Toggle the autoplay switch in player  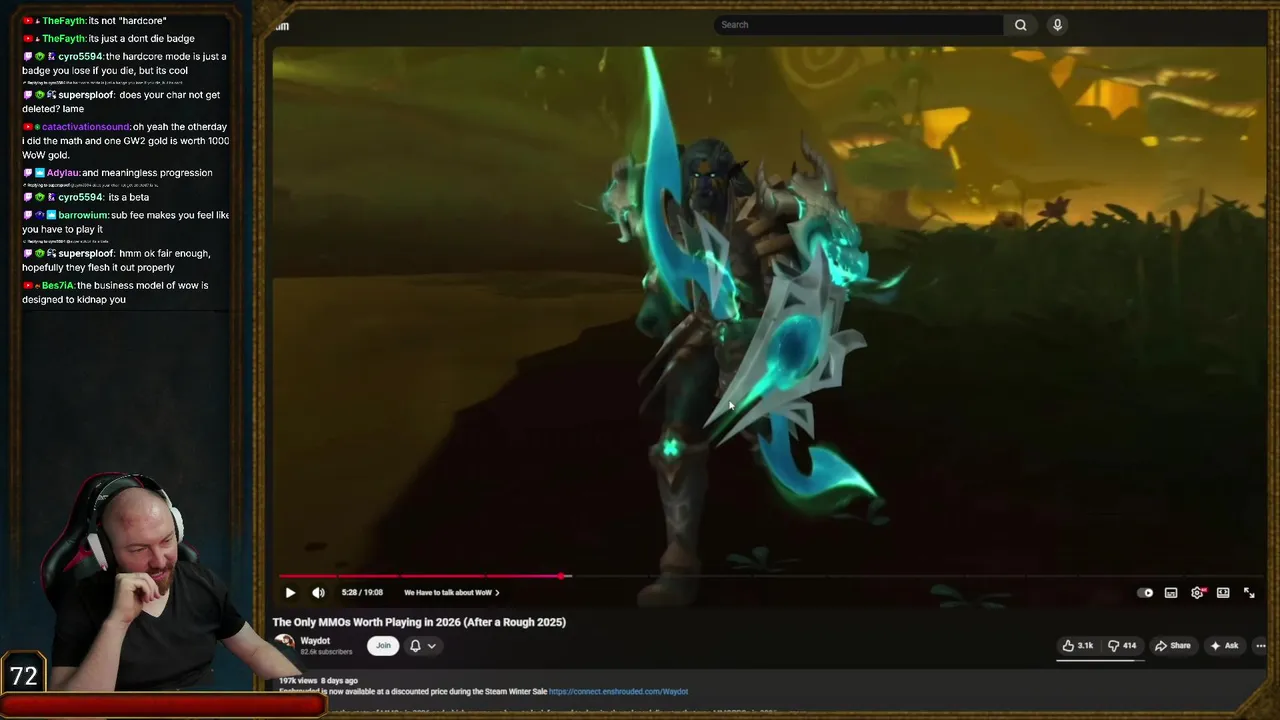click(1146, 593)
